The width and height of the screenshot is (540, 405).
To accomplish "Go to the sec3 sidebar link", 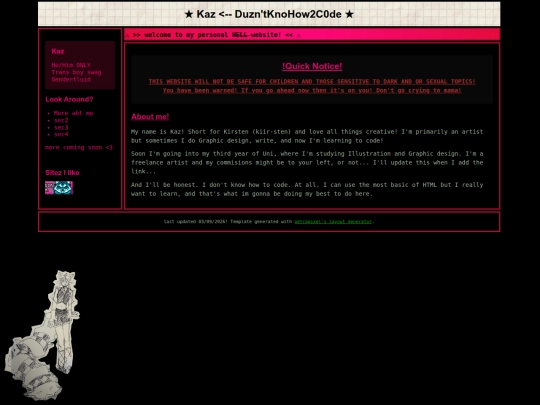I will click(61, 127).
